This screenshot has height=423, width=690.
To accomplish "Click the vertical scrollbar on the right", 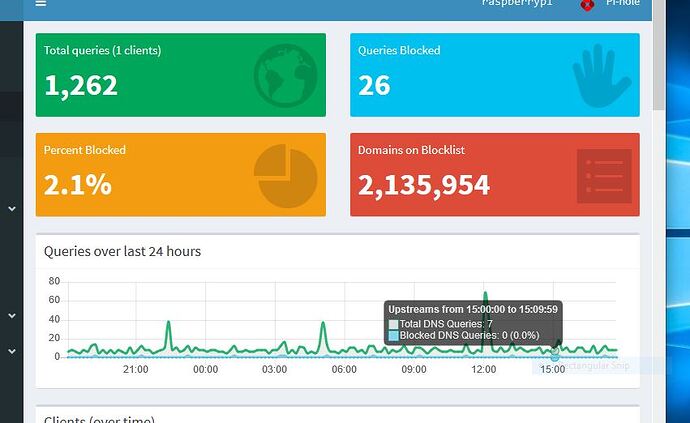I will [x=658, y=60].
